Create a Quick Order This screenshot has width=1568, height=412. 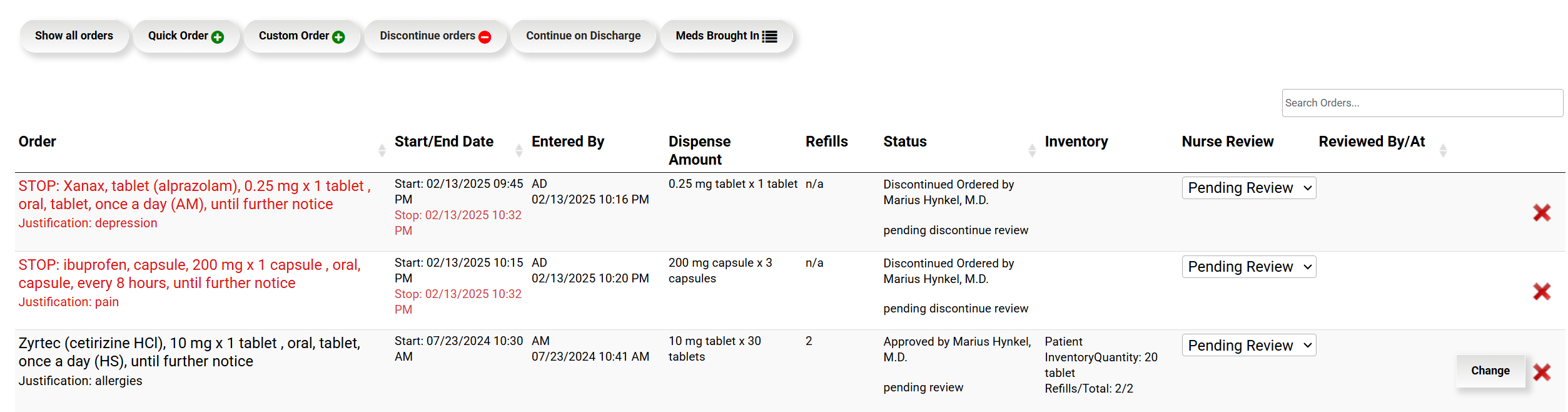(185, 36)
